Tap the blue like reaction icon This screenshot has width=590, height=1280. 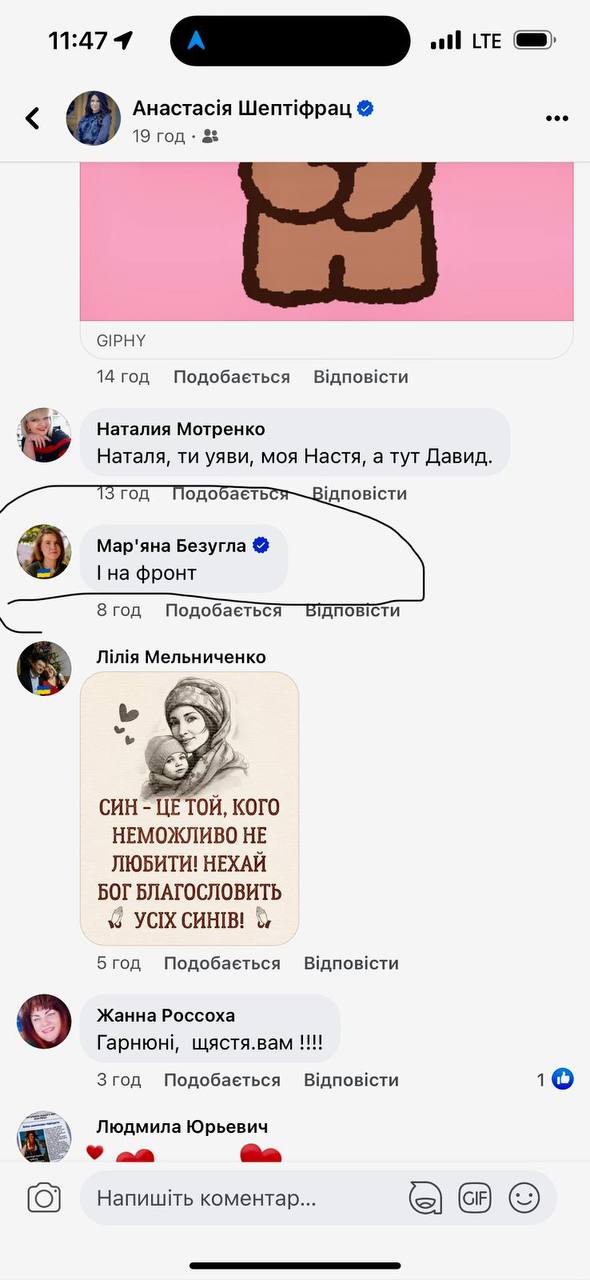(x=563, y=1079)
